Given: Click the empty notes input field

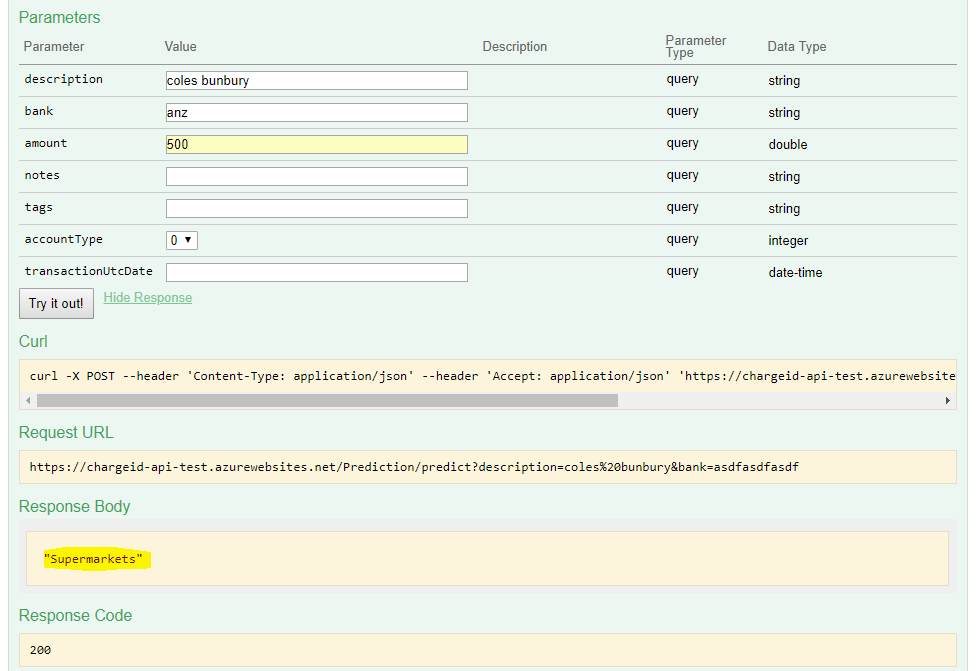Looking at the screenshot, I should [316, 176].
